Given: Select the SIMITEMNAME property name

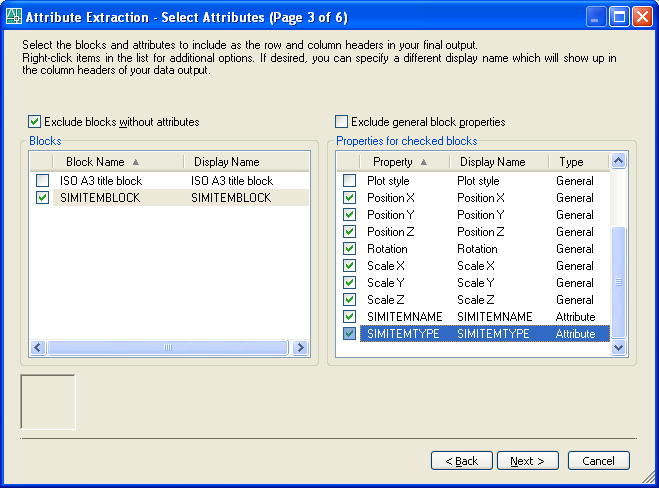Looking at the screenshot, I should (405, 317).
